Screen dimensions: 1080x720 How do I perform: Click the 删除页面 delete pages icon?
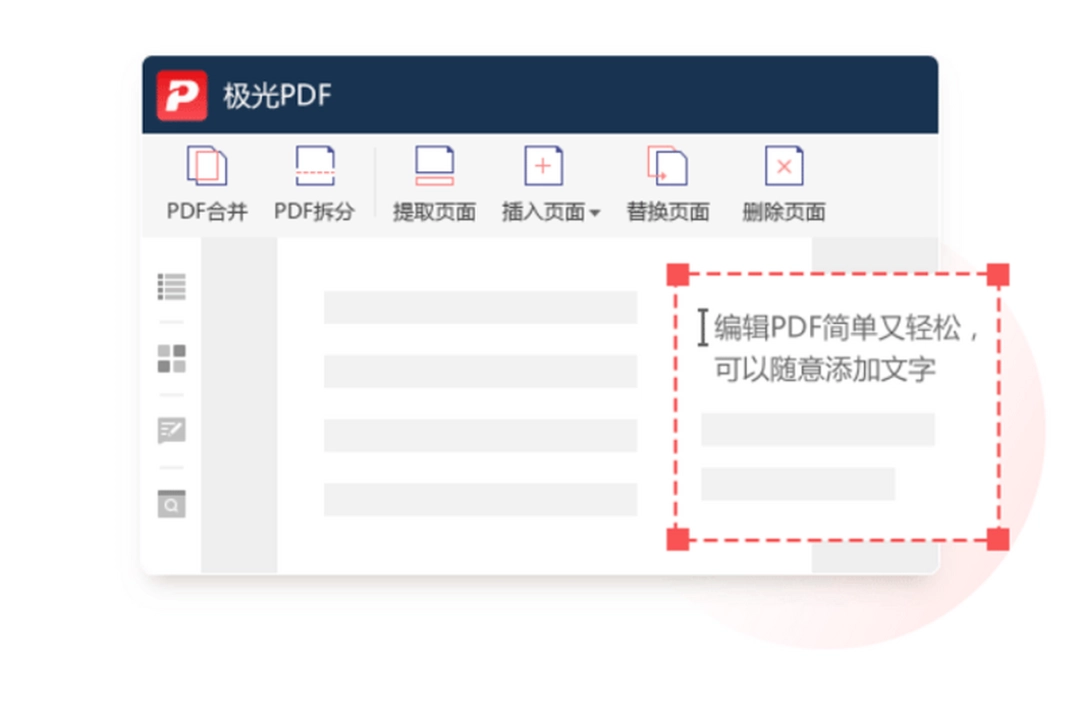tap(783, 165)
